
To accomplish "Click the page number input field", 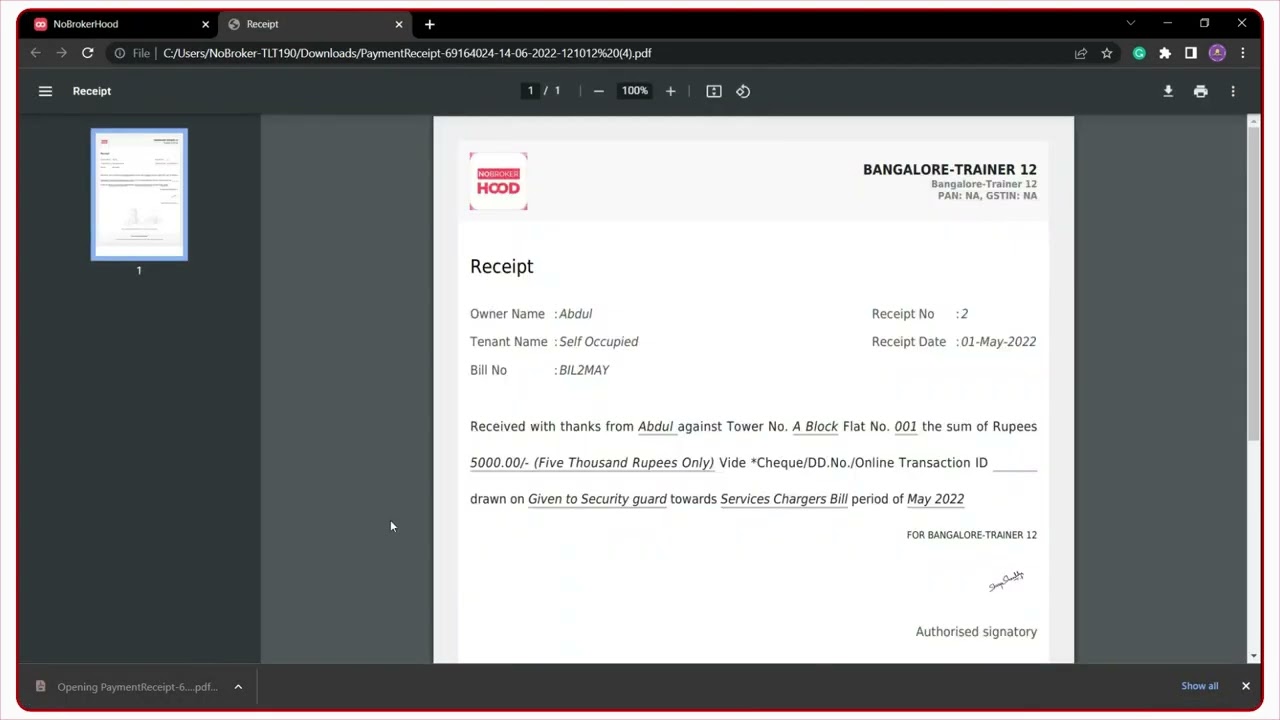I will click(530, 91).
